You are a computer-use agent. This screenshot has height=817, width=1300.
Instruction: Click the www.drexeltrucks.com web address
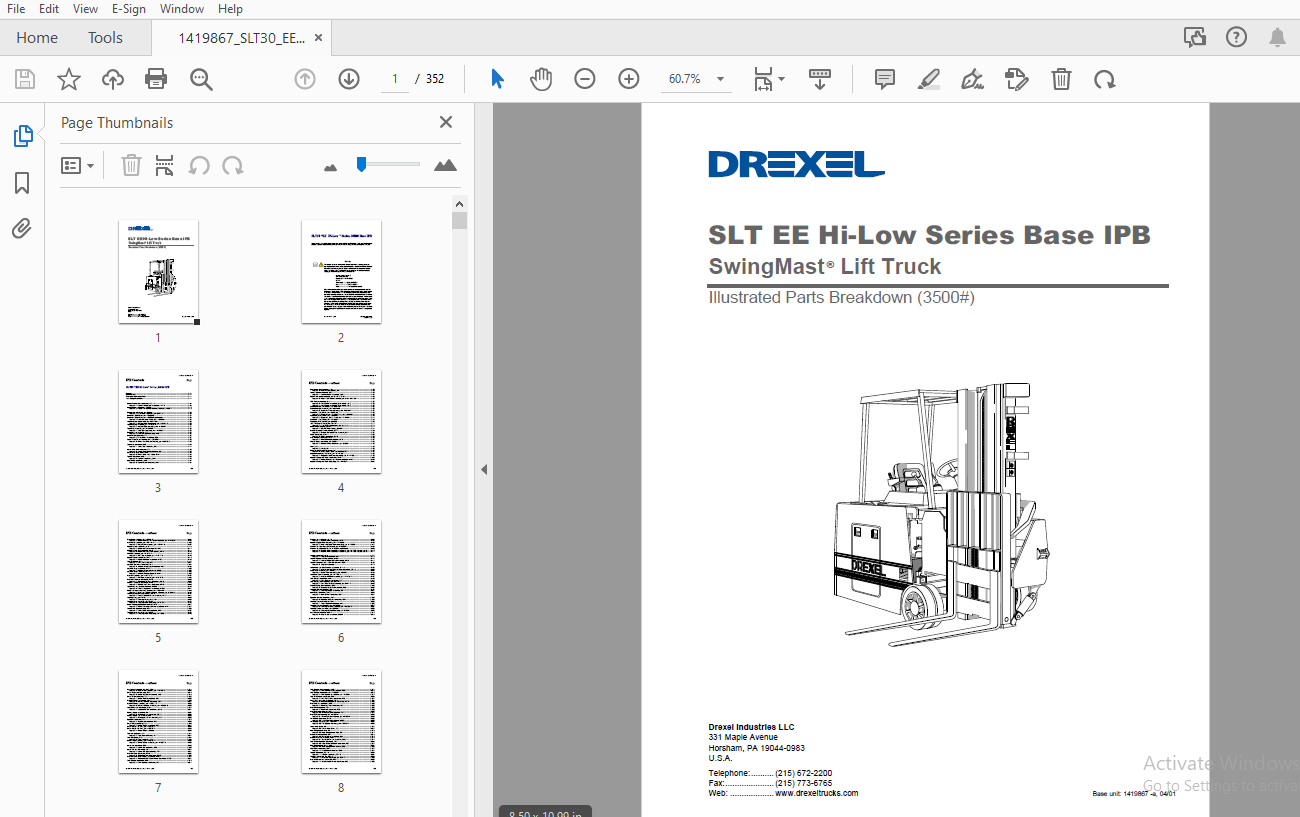[x=816, y=793]
